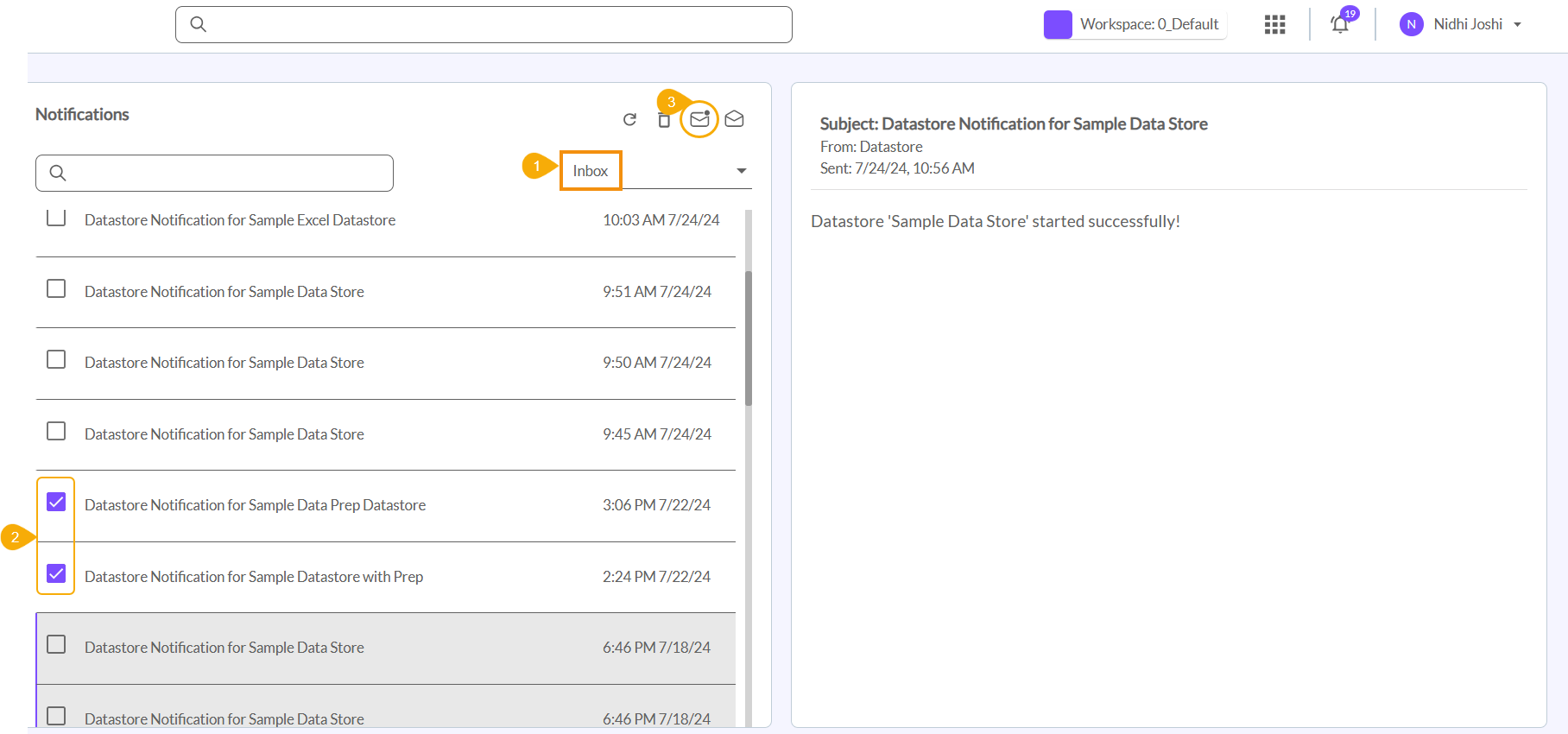This screenshot has height=734, width=1568.
Task: Open the Workspace: 0_Default selector
Action: click(1148, 24)
